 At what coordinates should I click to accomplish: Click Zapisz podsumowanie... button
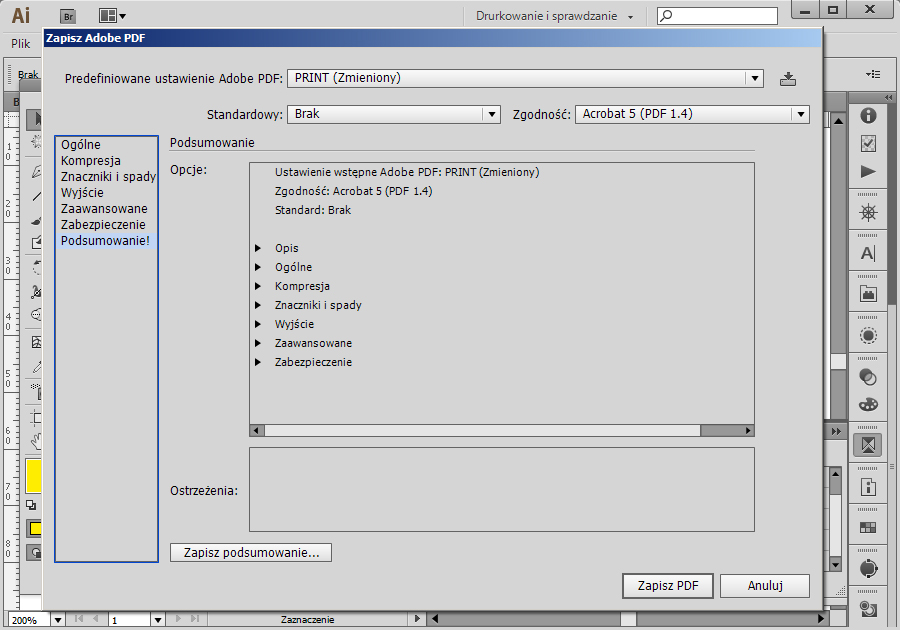(251, 553)
